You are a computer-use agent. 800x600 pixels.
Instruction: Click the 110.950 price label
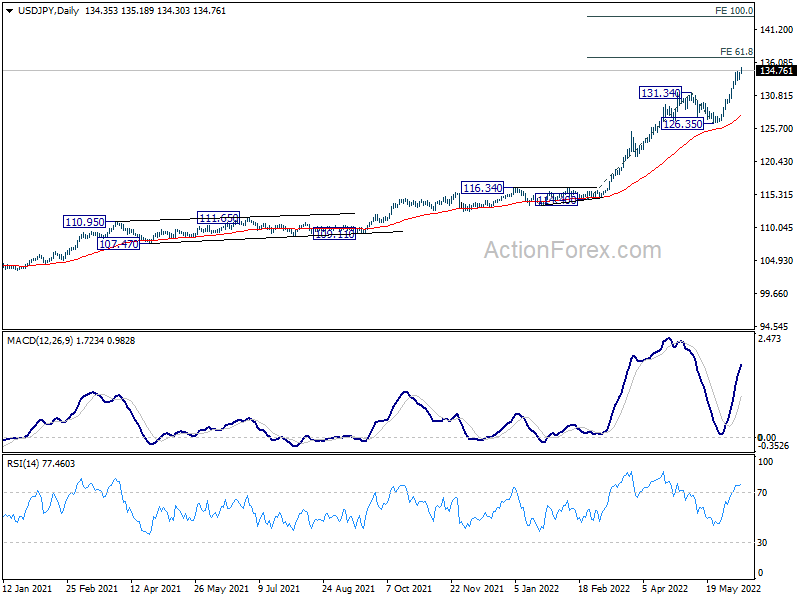pos(85,222)
